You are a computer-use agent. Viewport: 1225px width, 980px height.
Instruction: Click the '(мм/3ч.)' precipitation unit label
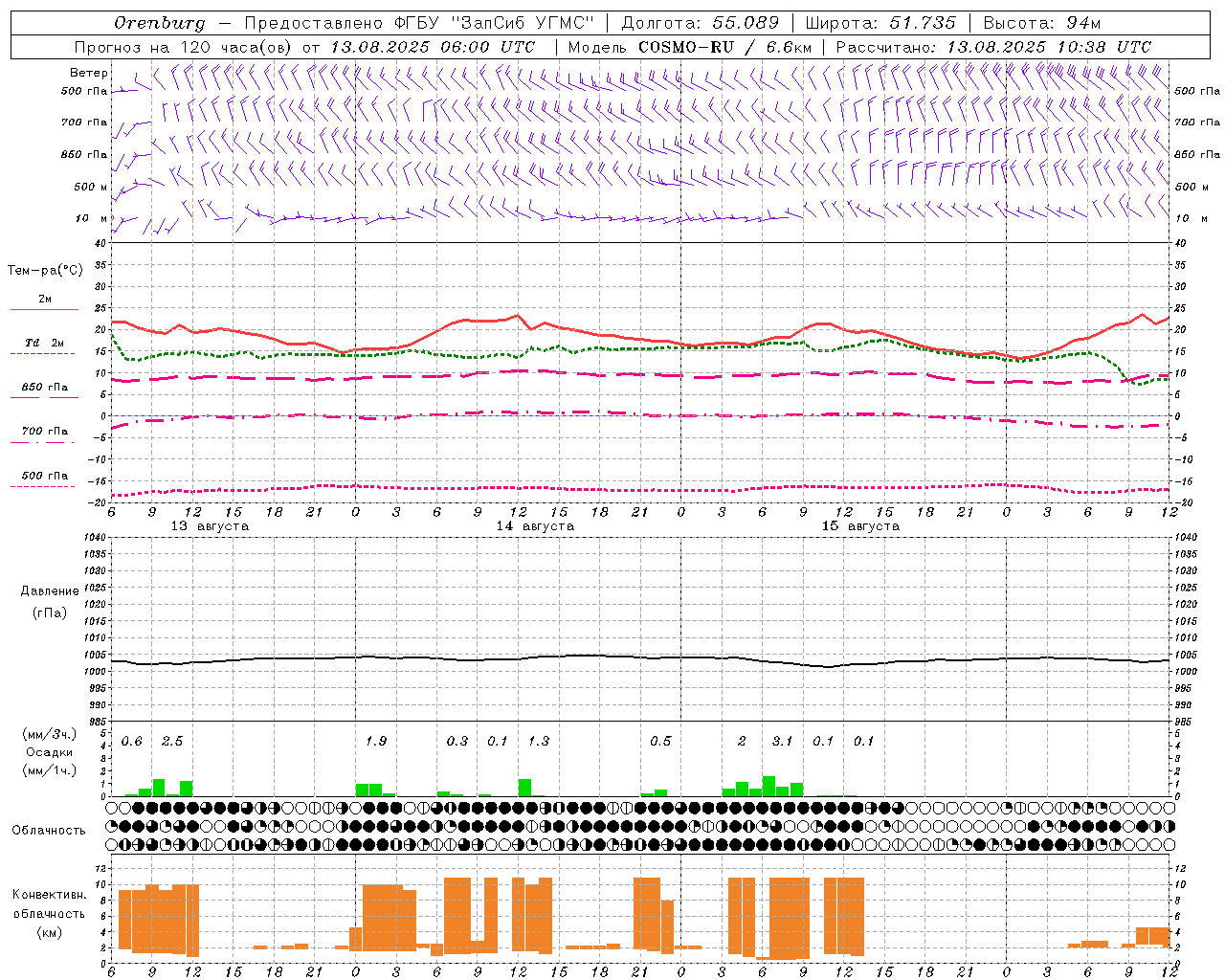(x=50, y=734)
